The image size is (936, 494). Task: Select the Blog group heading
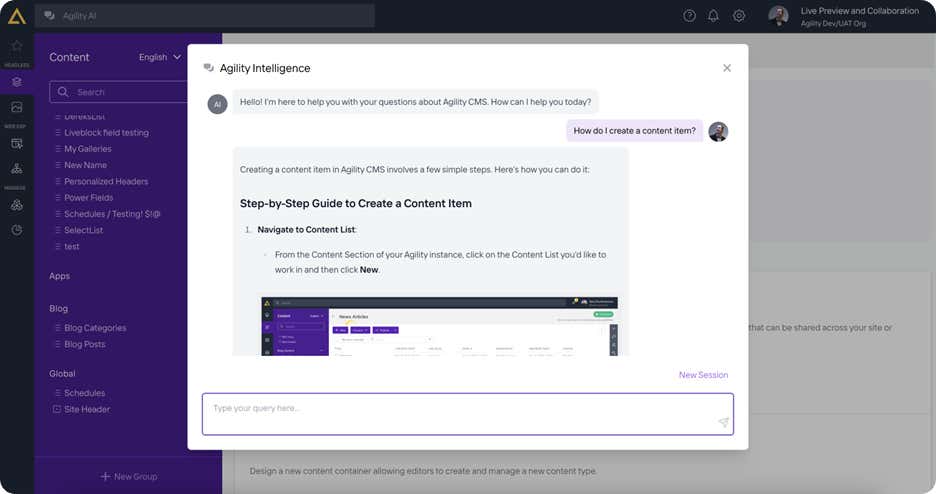coord(58,308)
